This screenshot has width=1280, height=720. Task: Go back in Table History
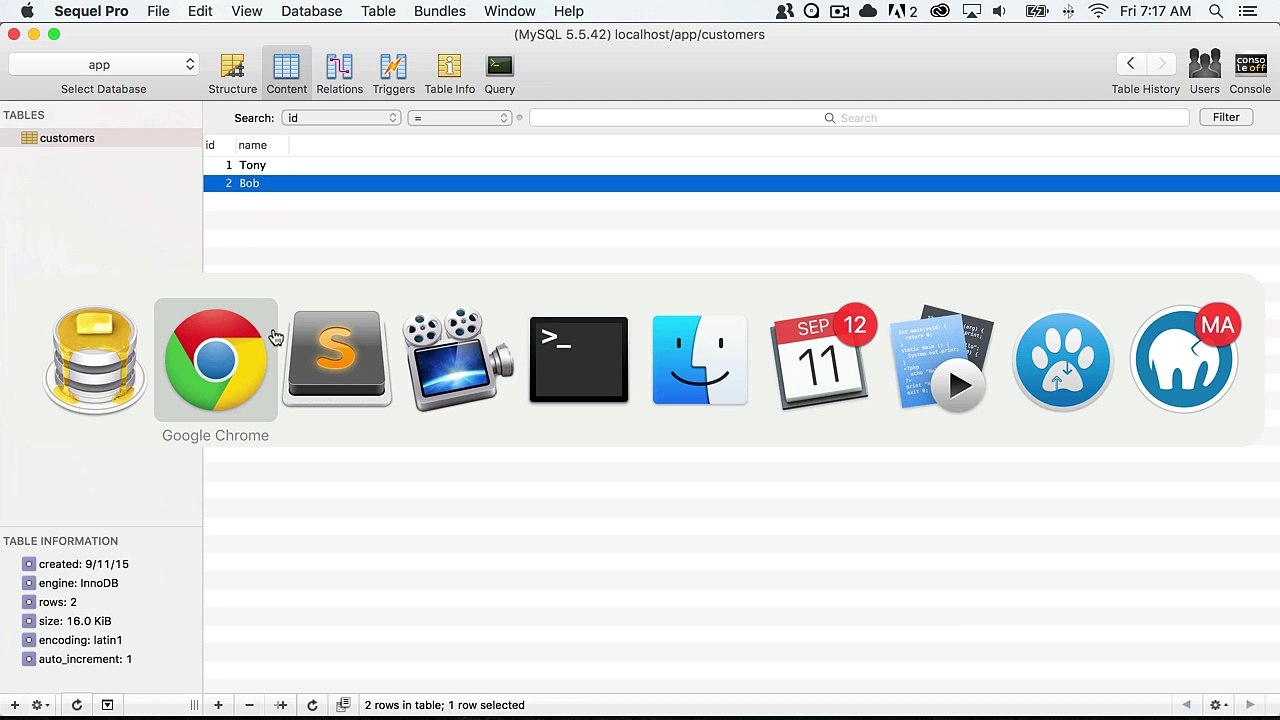tap(1131, 64)
